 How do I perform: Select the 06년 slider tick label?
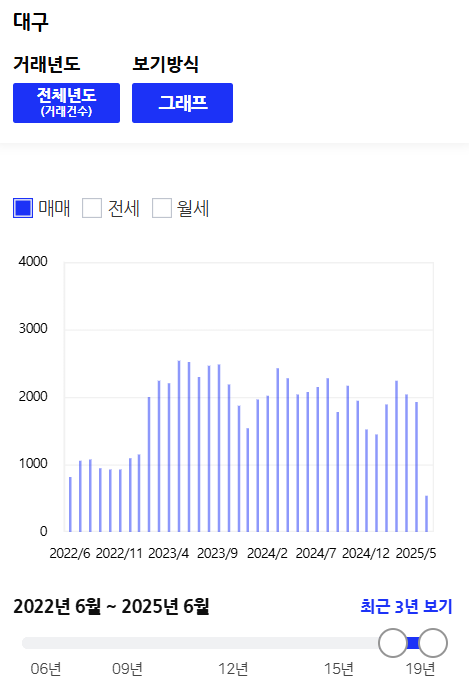pyautogui.click(x=46, y=669)
